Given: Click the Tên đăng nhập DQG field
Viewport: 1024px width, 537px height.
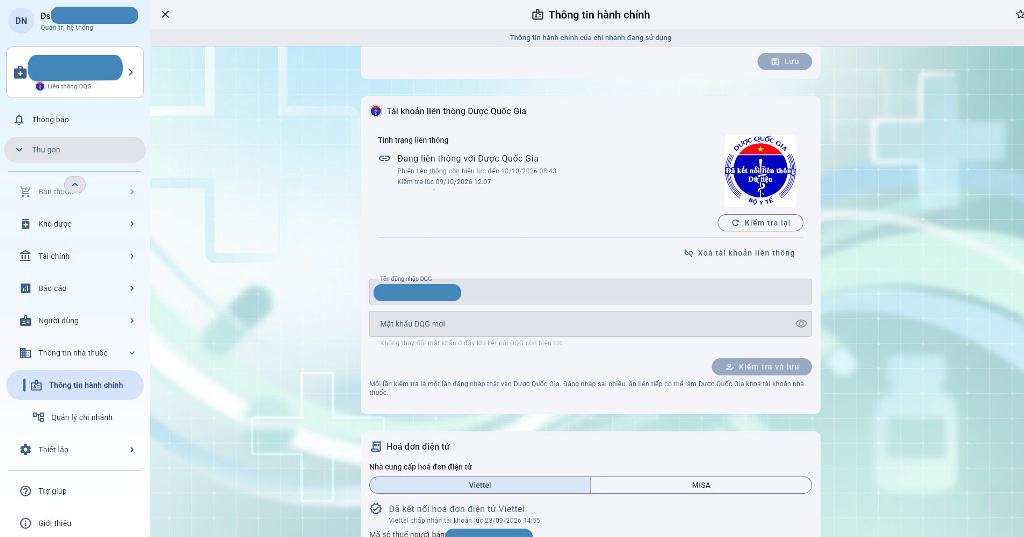Looking at the screenshot, I should 590,292.
